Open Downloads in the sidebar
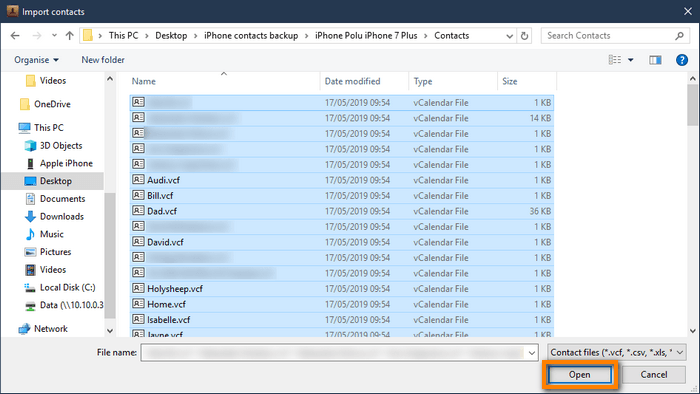The image size is (700, 394). pos(54,216)
